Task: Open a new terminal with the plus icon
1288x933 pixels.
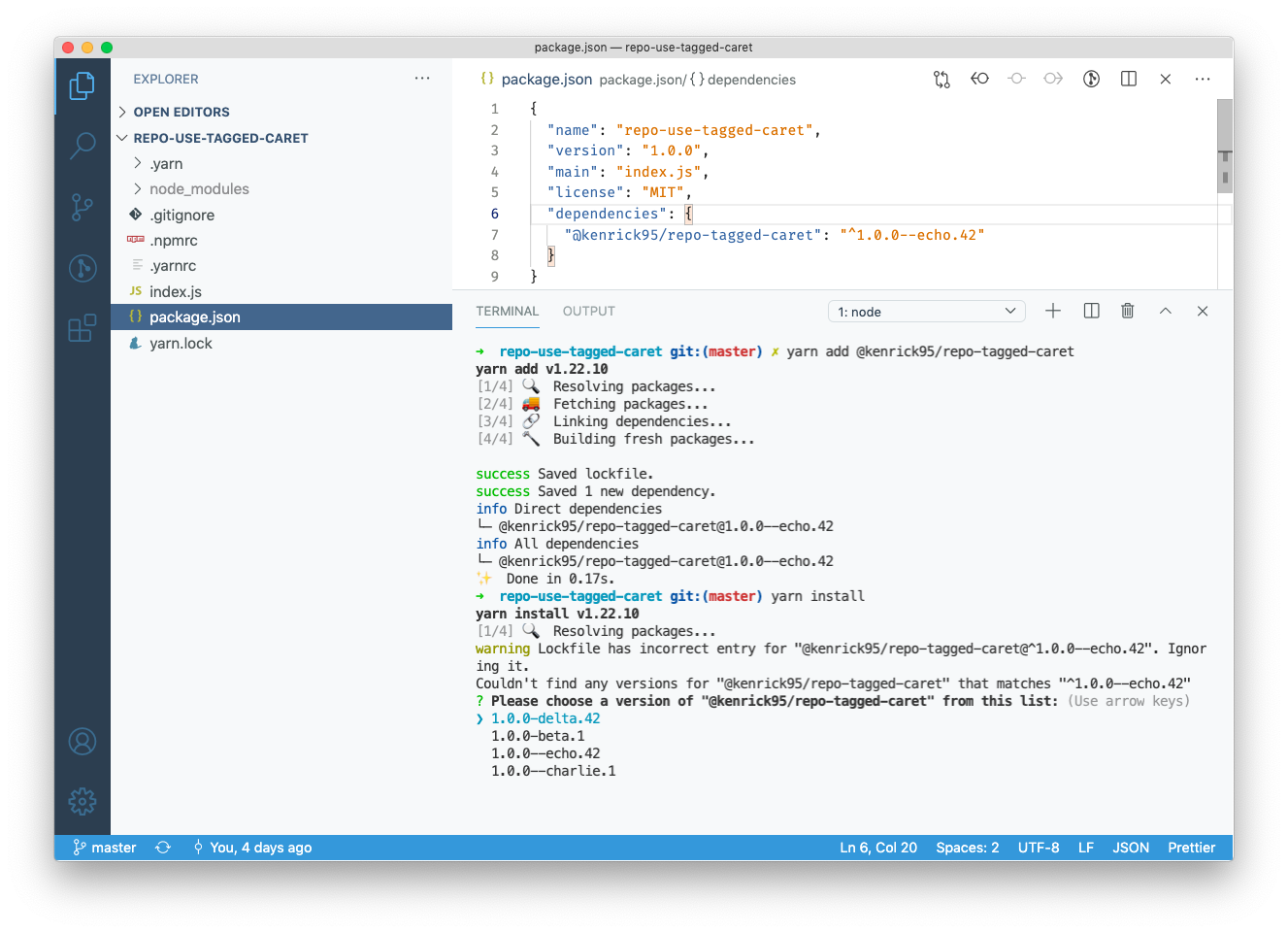Action: [x=1053, y=310]
